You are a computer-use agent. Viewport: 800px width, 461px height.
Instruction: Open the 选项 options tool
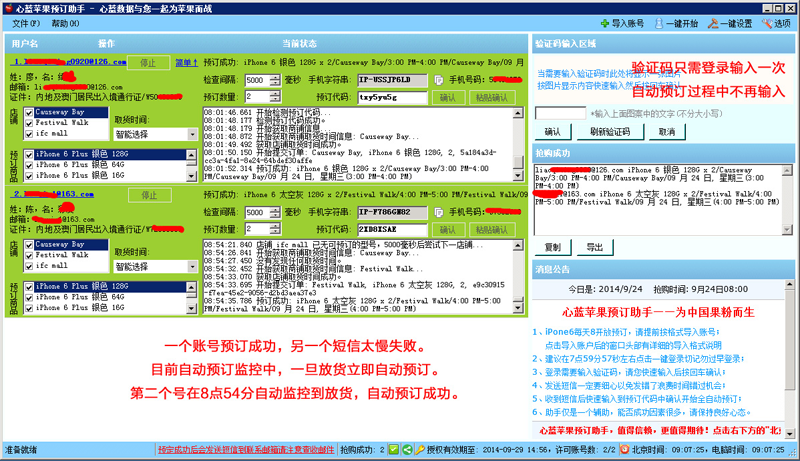tap(768, 23)
